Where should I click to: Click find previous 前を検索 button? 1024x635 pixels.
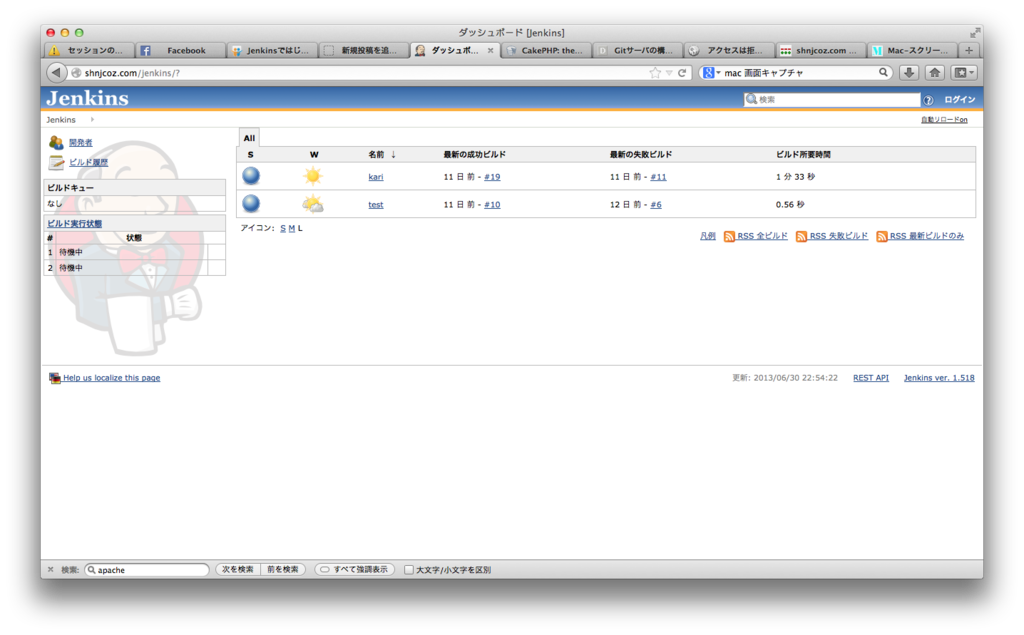click(283, 570)
